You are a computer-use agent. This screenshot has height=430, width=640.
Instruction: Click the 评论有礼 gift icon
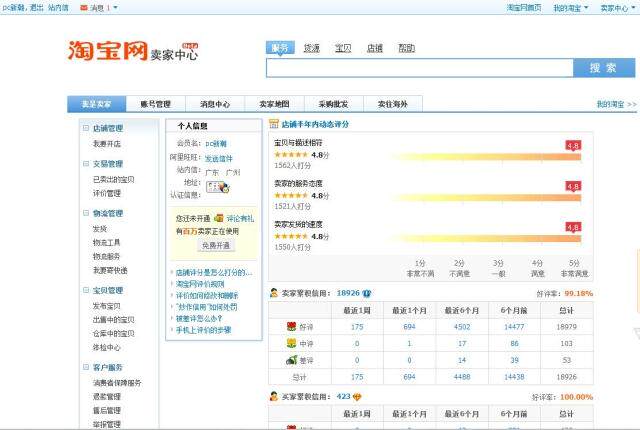click(219, 218)
